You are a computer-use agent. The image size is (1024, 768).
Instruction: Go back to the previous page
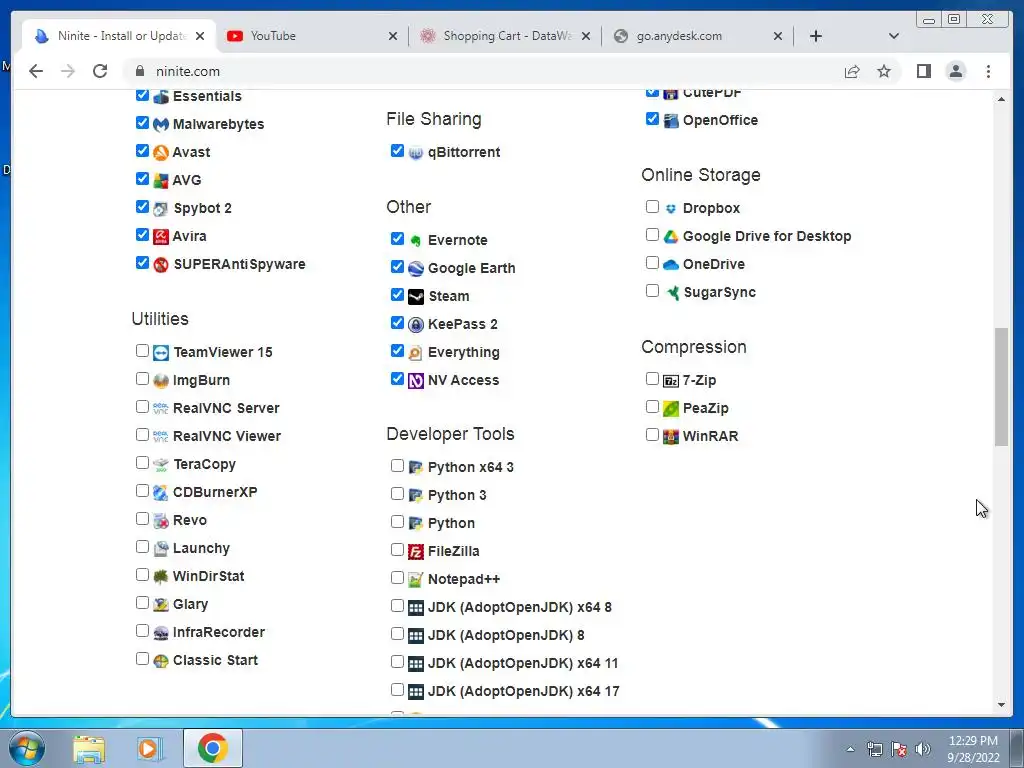(x=36, y=71)
